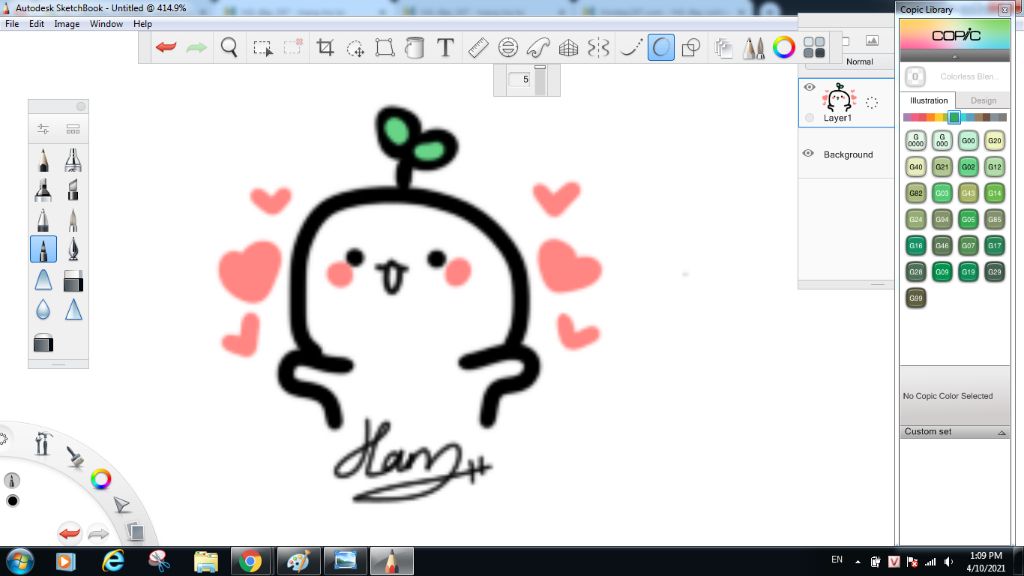
Task: Select the Hard Eraser brush
Action: click(x=73, y=281)
